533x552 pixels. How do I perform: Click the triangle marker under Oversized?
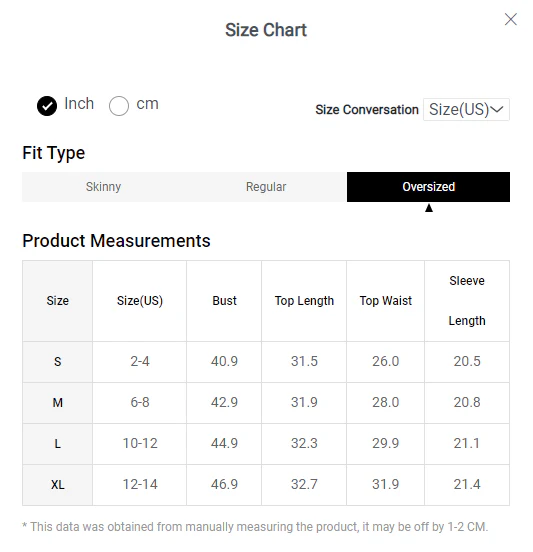tap(428, 208)
